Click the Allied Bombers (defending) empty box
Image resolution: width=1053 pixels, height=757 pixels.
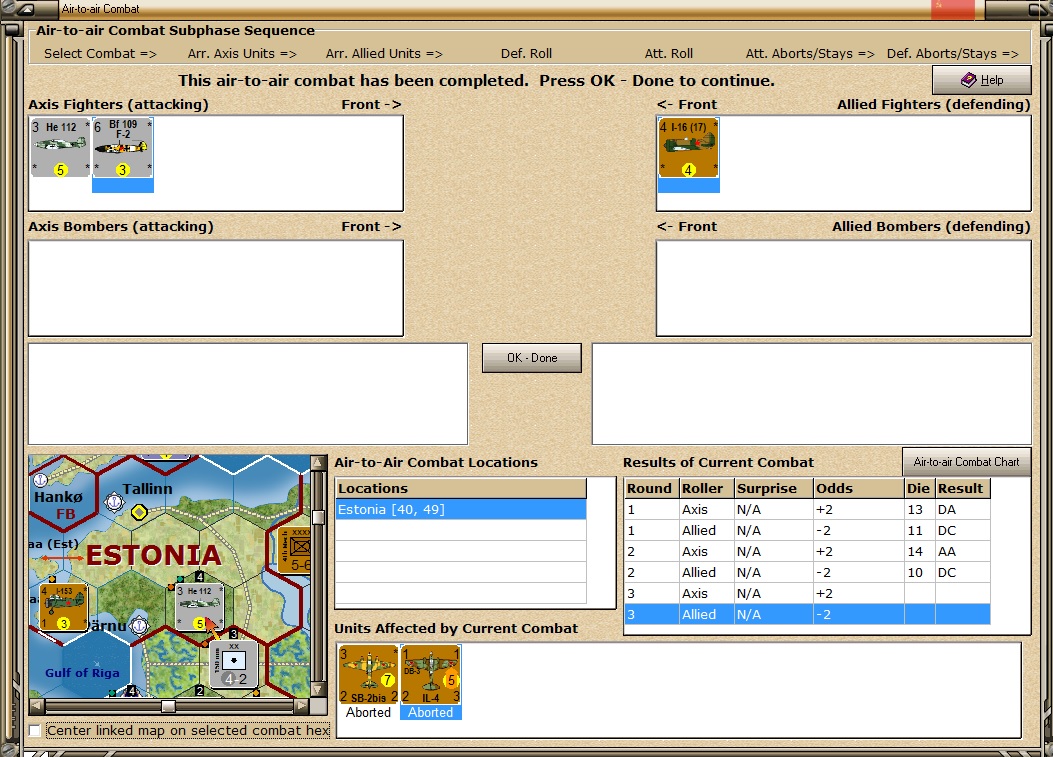coord(843,288)
